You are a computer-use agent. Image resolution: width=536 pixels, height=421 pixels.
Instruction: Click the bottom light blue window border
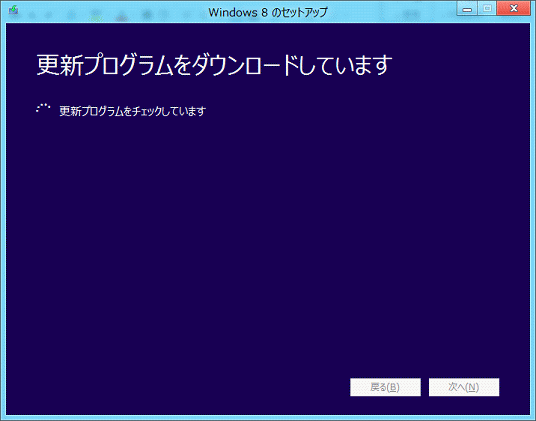(268, 418)
